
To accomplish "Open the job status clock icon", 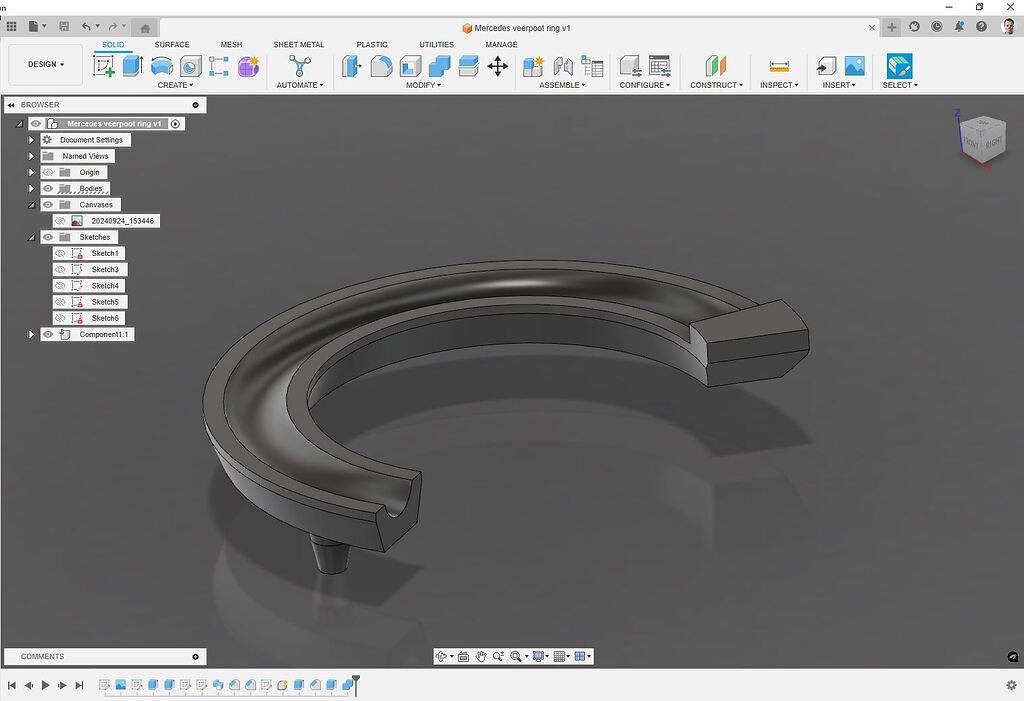I will pyautogui.click(x=936, y=27).
